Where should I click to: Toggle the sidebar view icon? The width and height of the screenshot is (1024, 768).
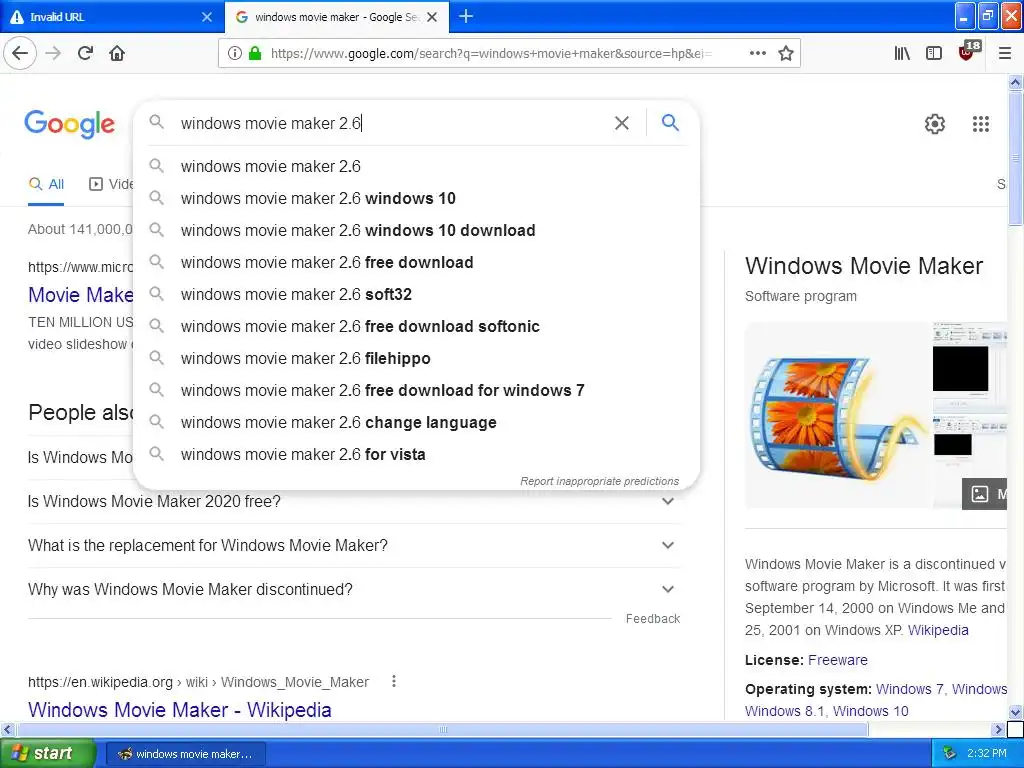tap(934, 53)
